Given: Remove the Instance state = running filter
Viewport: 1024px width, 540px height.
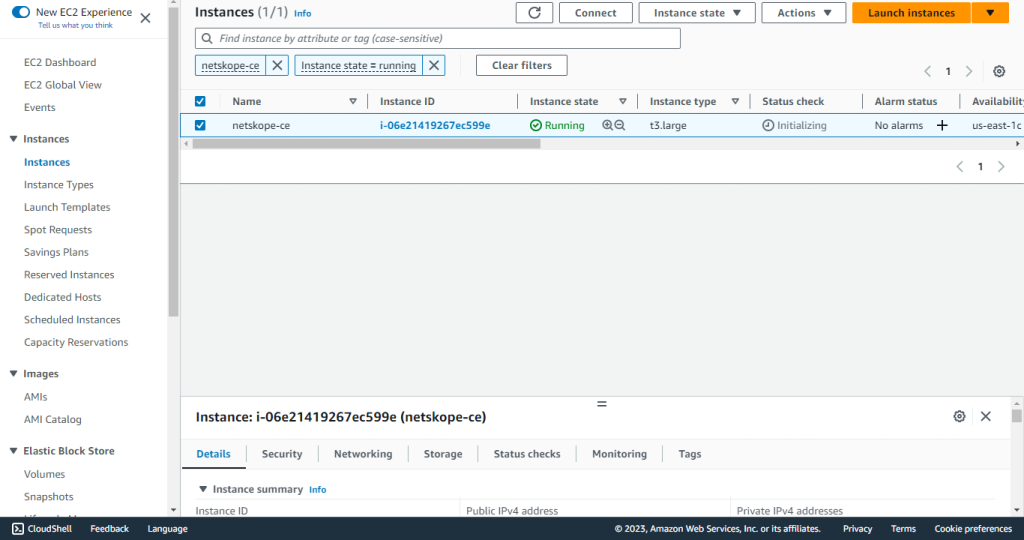Looking at the screenshot, I should 434,65.
